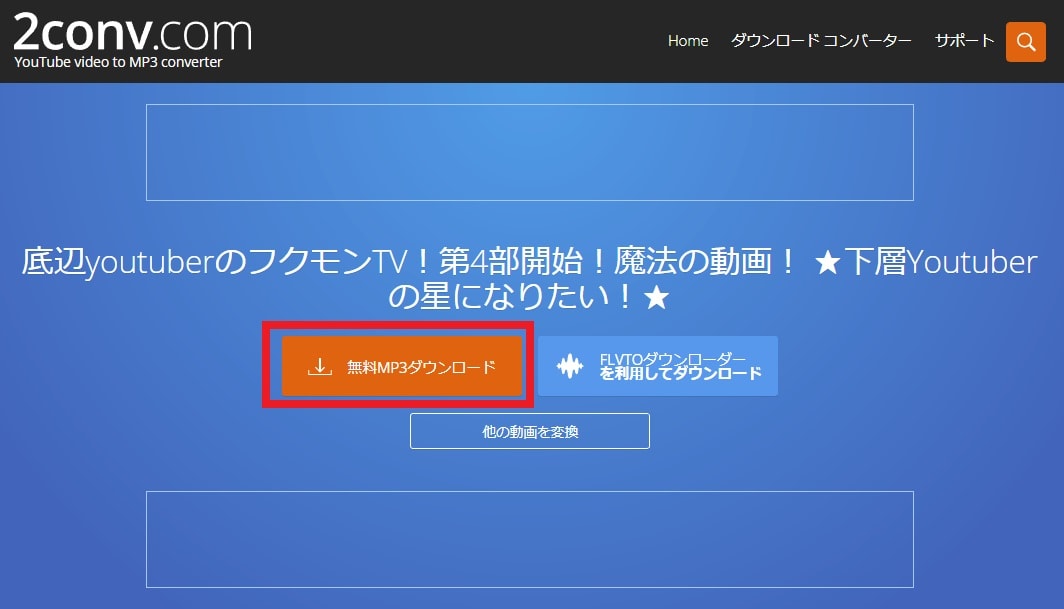Click the 他の動画を変換 button
This screenshot has width=1064, height=609.
[x=529, y=431]
